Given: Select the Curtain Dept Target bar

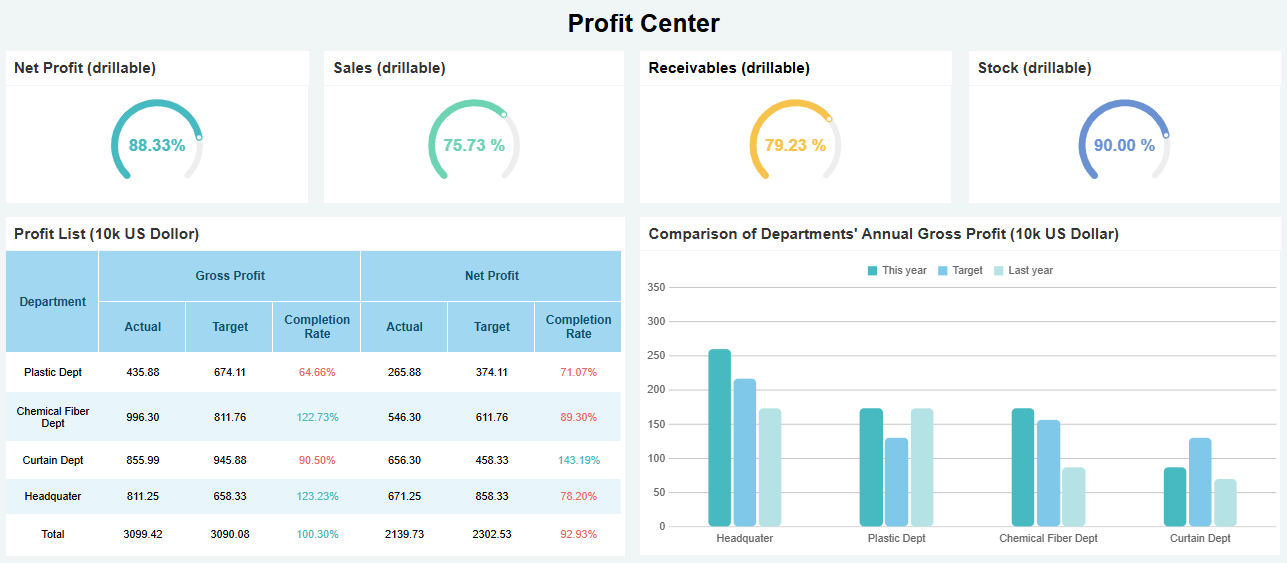Looking at the screenshot, I should pyautogui.click(x=1200, y=481).
